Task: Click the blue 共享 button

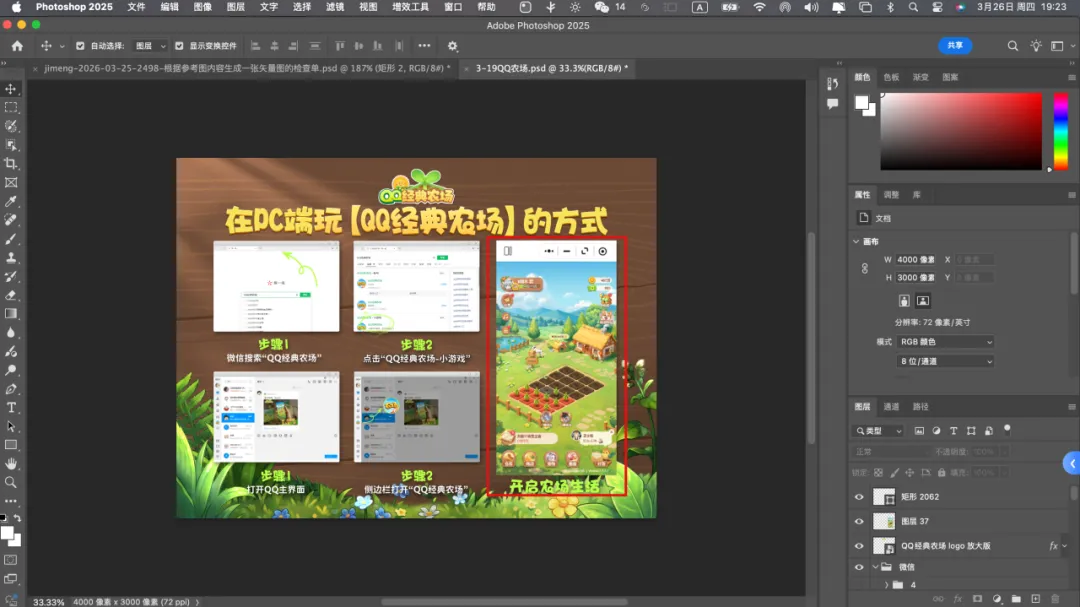Action: coord(954,46)
